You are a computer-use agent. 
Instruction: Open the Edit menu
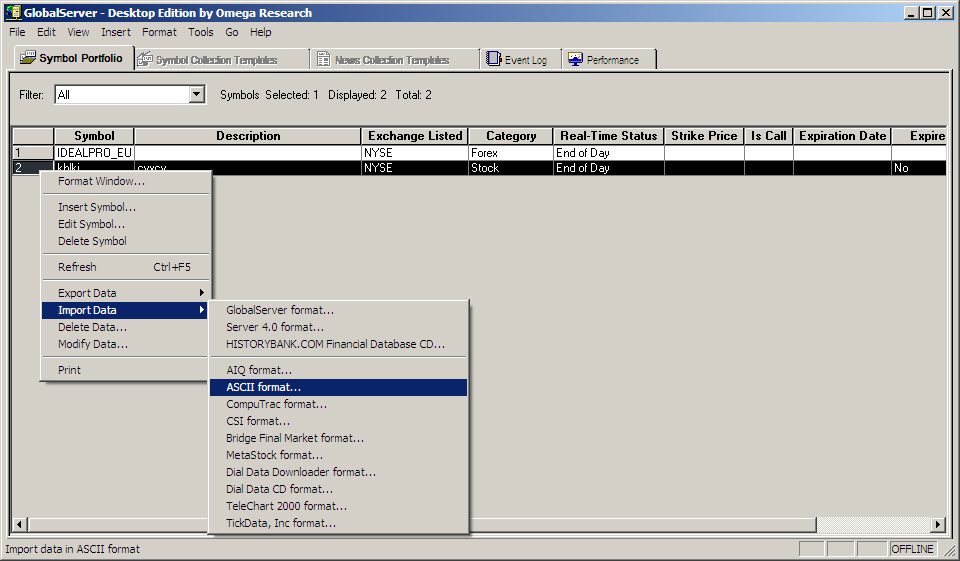[x=46, y=32]
